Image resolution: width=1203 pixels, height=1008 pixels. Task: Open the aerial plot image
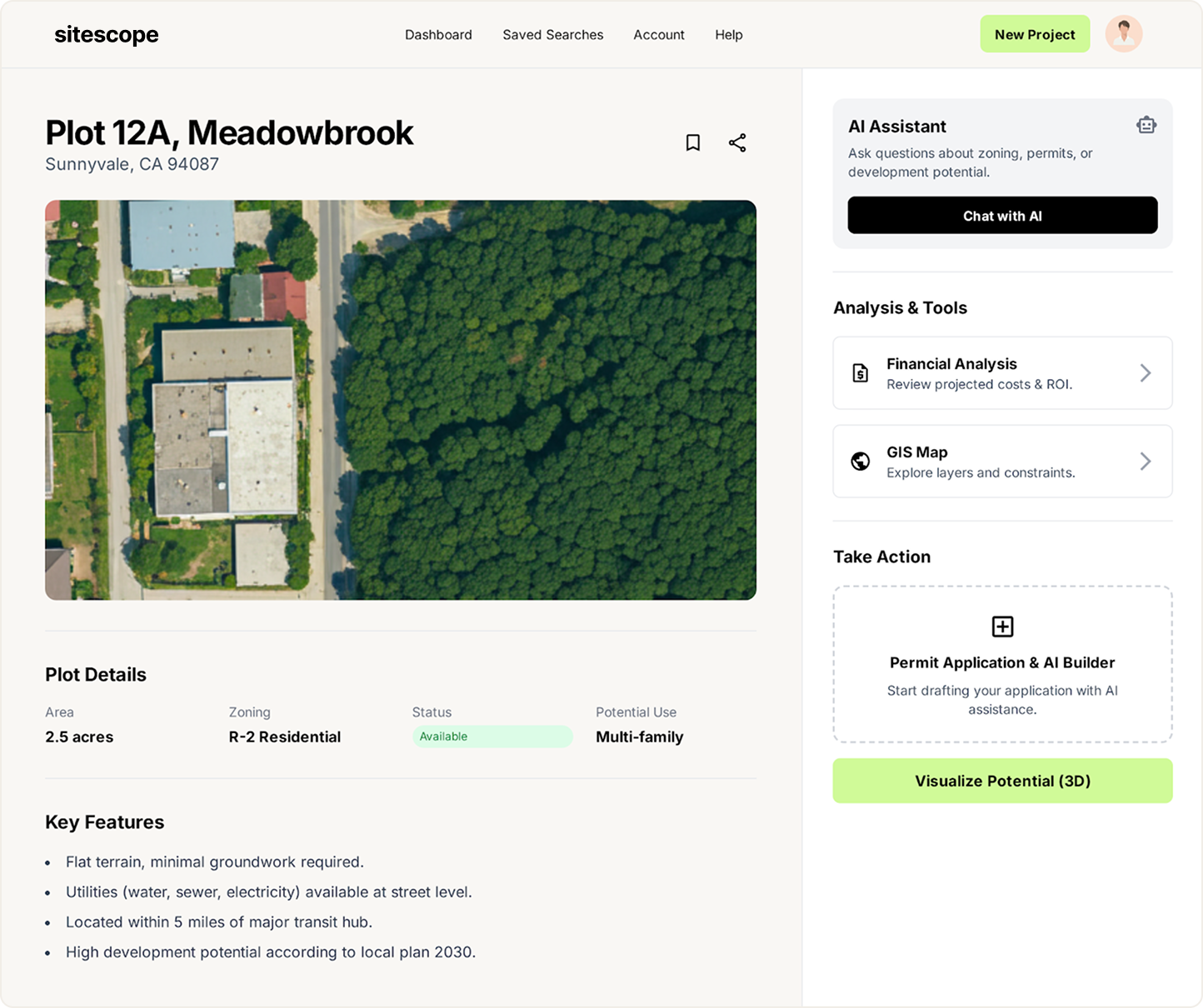coord(401,400)
